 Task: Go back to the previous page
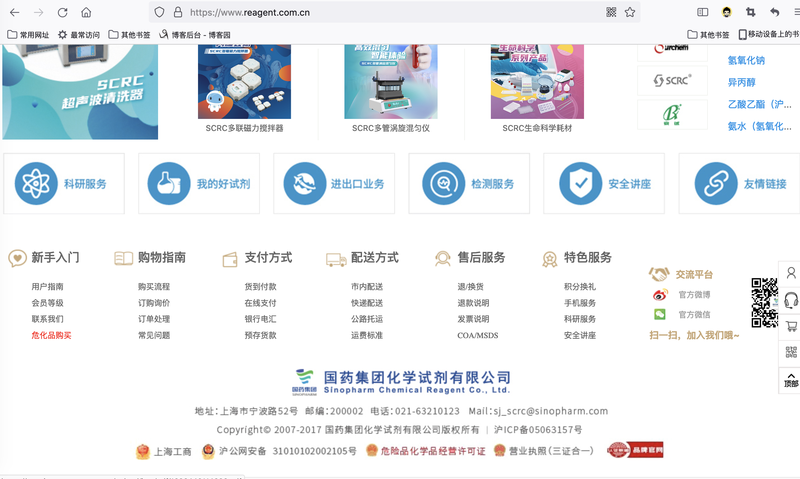[14, 12]
